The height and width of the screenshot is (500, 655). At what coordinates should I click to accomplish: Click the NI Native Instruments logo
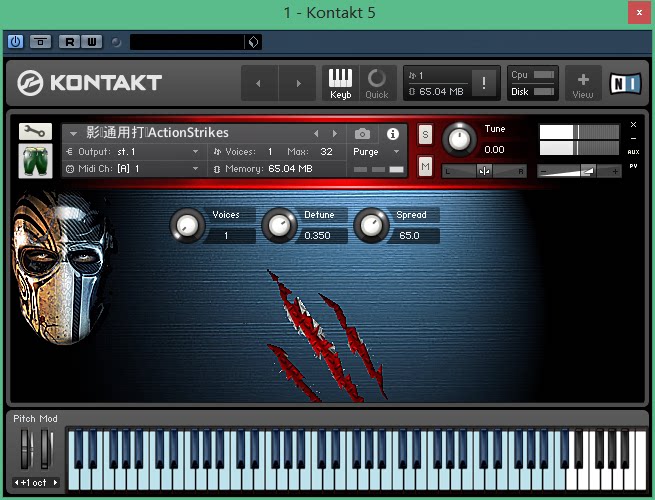click(x=625, y=83)
